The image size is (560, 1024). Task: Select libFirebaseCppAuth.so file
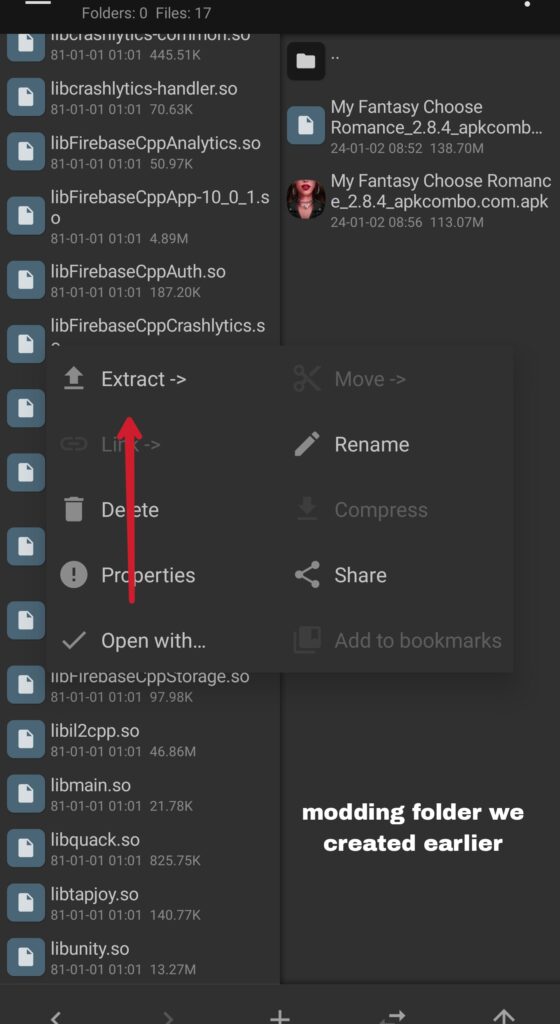(x=140, y=280)
